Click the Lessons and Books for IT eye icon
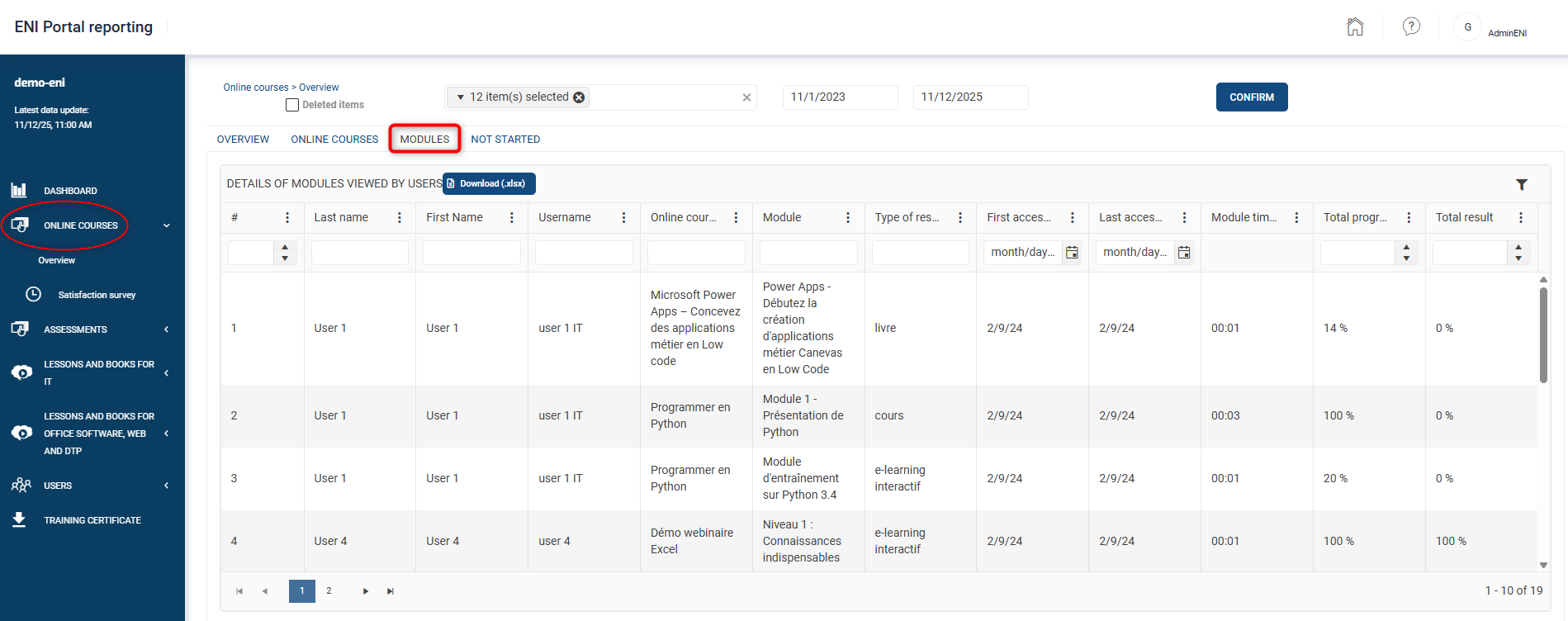 point(21,372)
